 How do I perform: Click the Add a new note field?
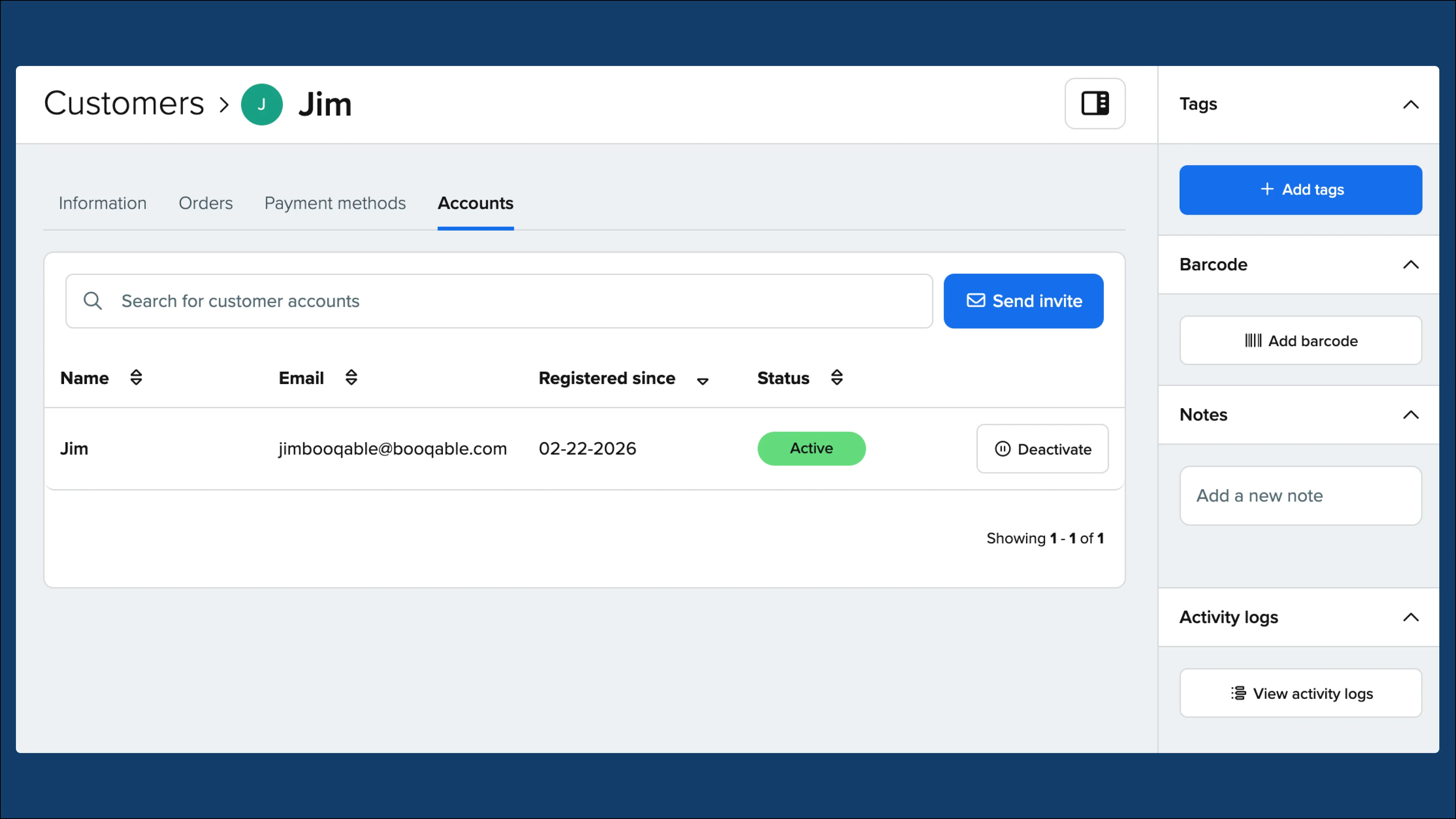(x=1300, y=495)
